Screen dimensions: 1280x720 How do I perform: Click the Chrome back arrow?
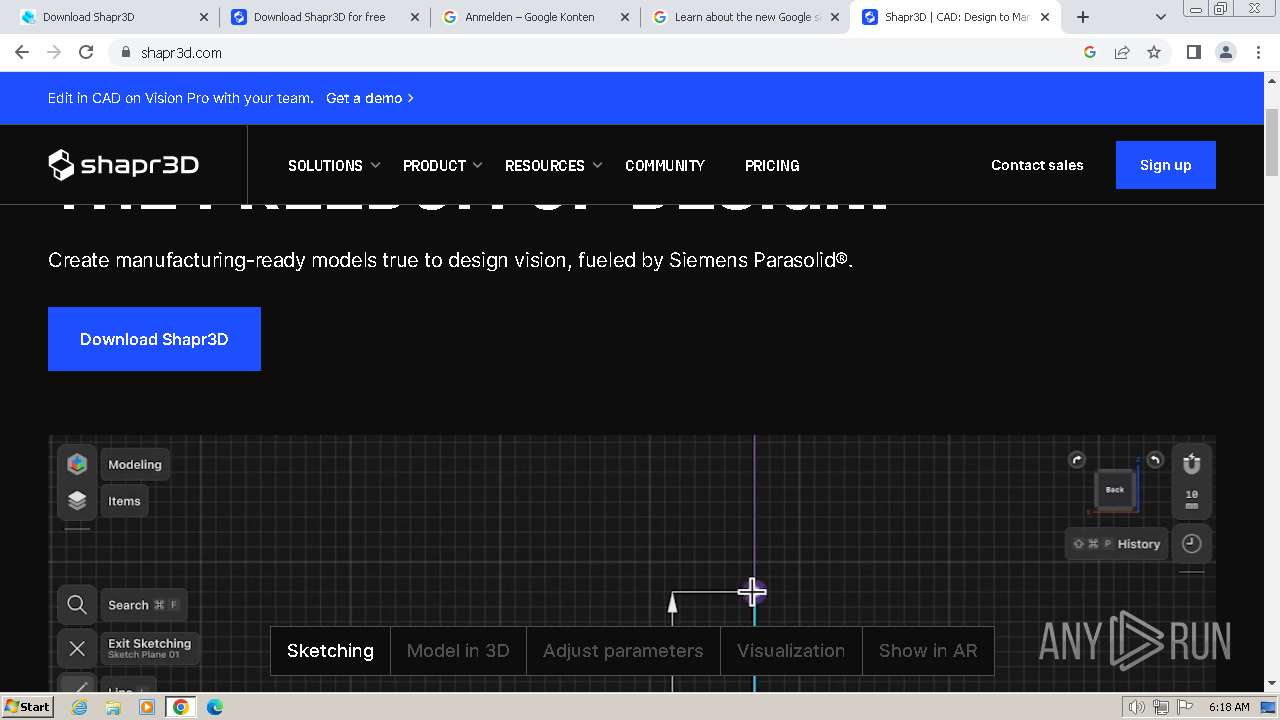pos(22,52)
